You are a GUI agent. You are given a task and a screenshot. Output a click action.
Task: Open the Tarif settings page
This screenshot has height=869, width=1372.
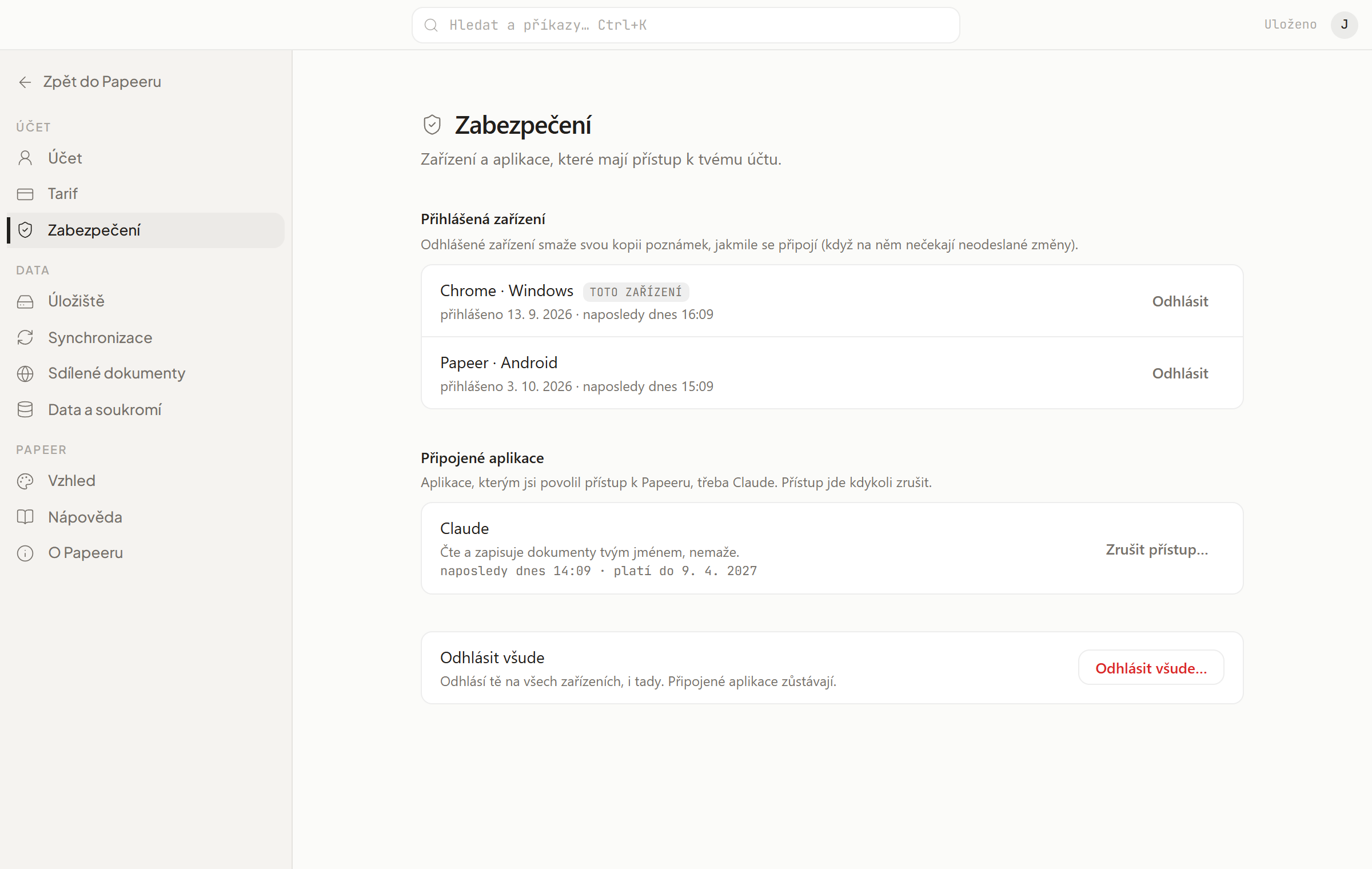point(146,194)
